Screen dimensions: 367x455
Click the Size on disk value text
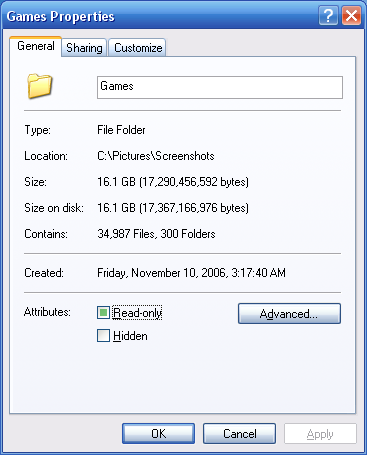click(173, 208)
